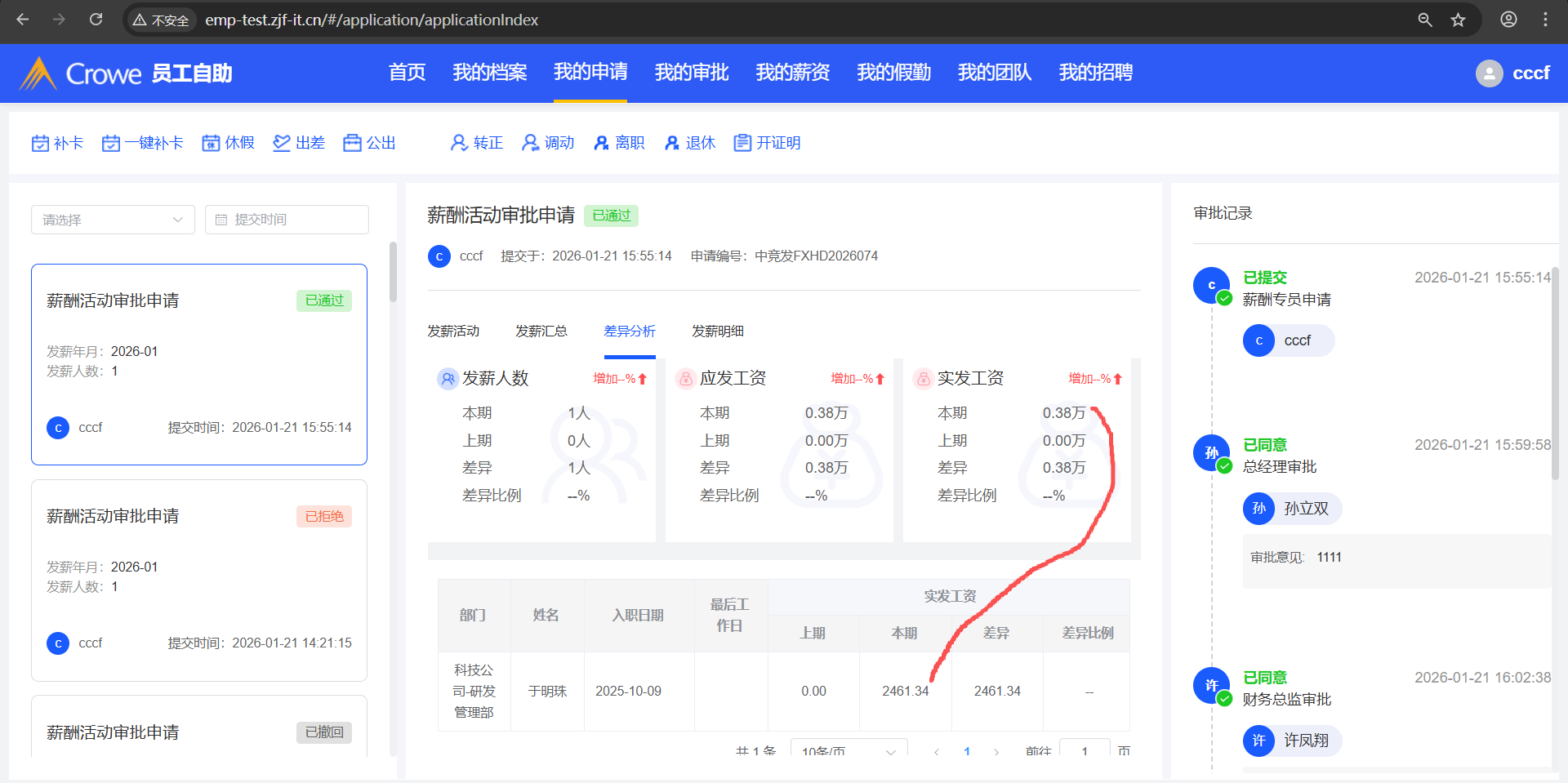The image size is (1568, 783).
Task: Go to 我的薪资 in top navigation
Action: tap(792, 73)
